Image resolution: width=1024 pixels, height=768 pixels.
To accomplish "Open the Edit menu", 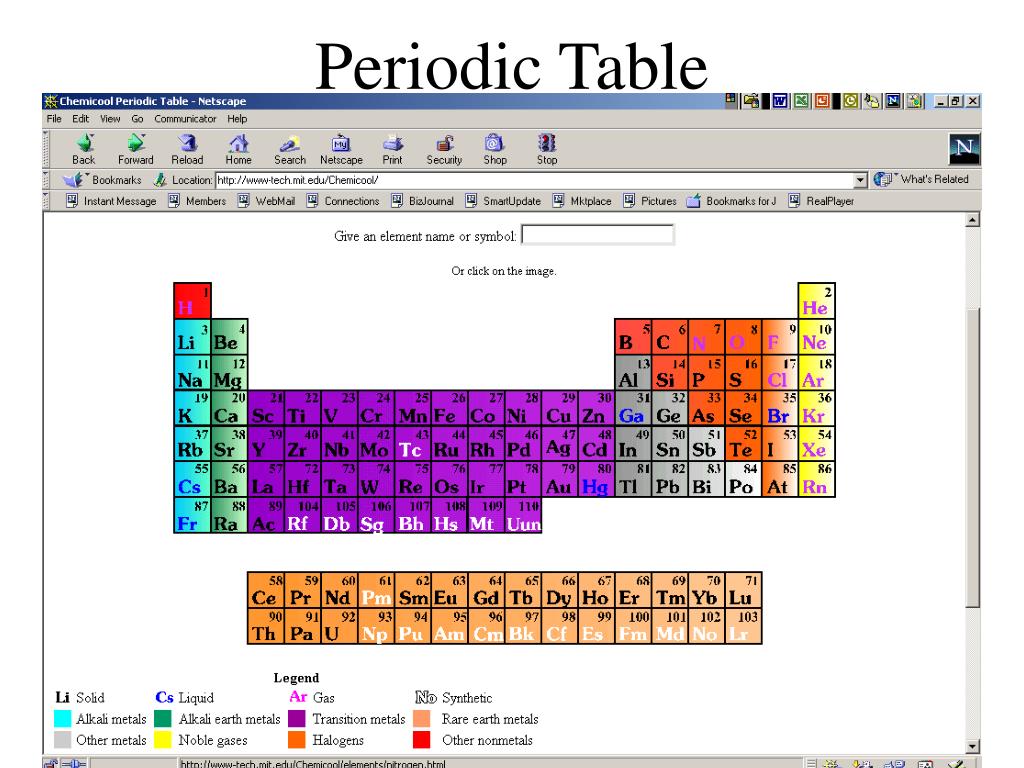I will point(80,119).
